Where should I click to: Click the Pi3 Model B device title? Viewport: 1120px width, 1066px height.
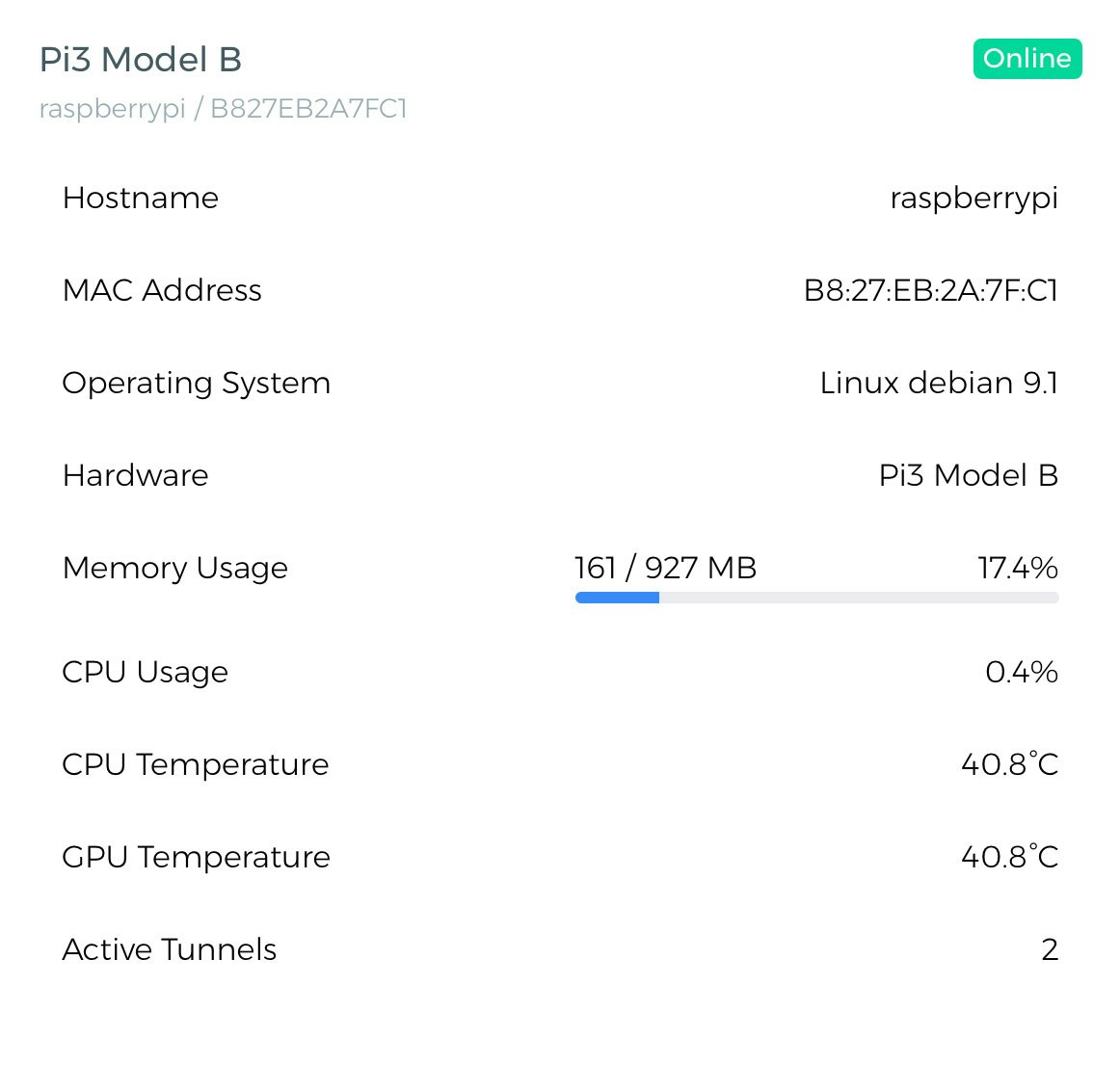[141, 60]
